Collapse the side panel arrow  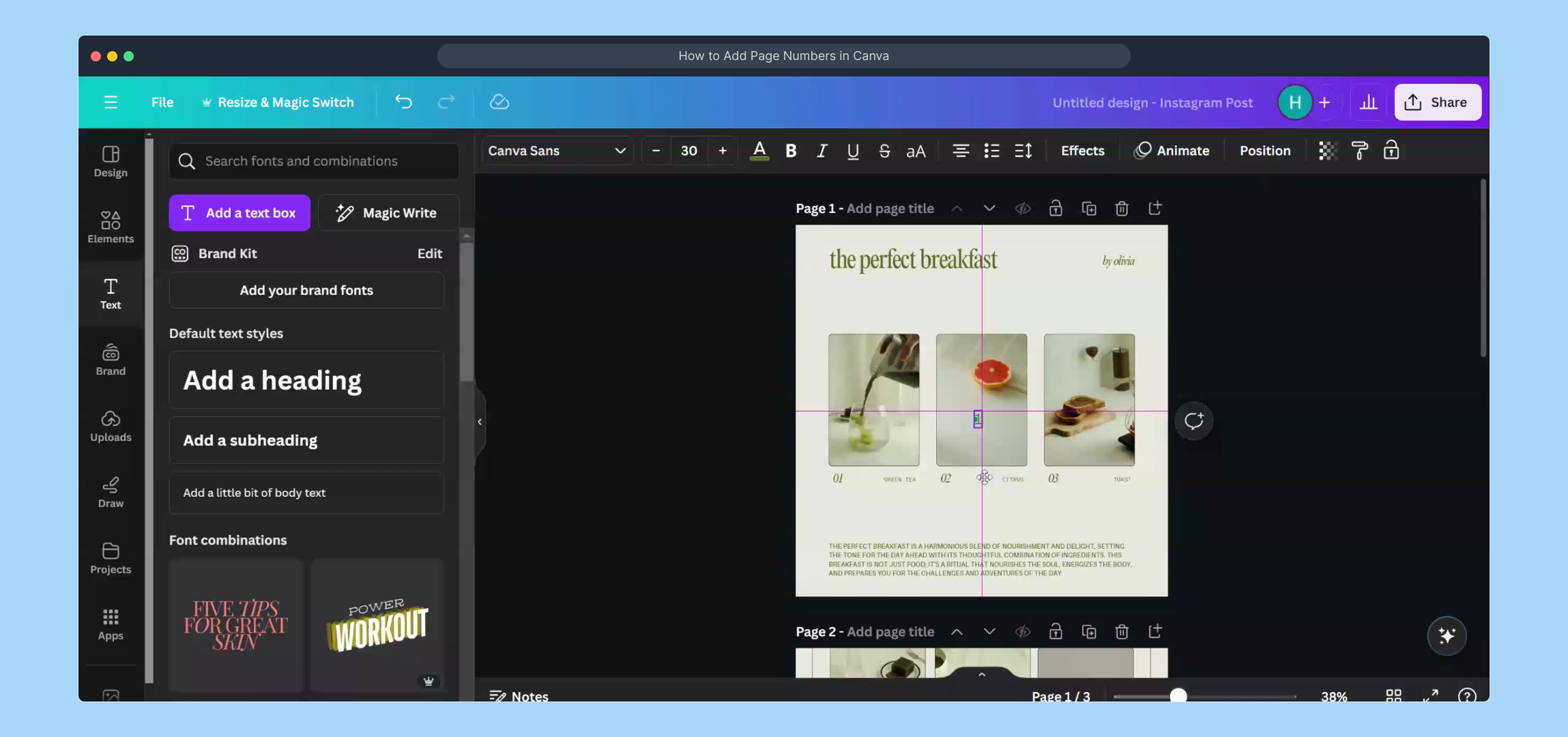(480, 422)
